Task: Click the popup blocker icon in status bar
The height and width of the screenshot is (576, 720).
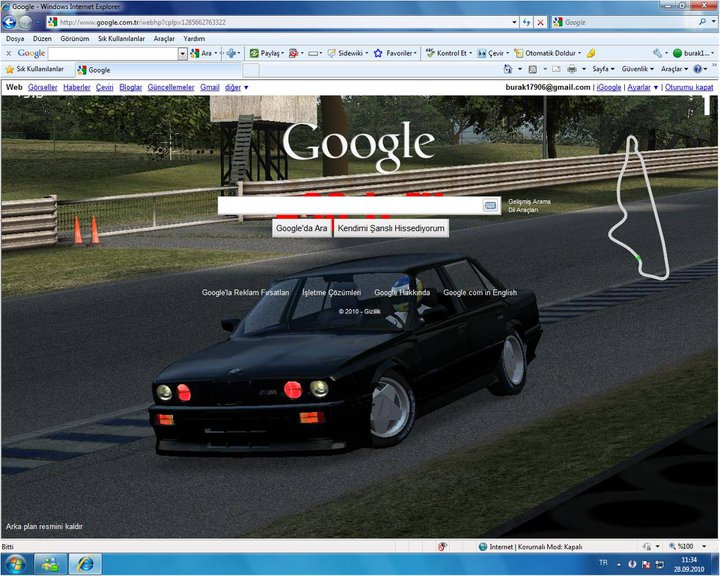Action: point(442,547)
